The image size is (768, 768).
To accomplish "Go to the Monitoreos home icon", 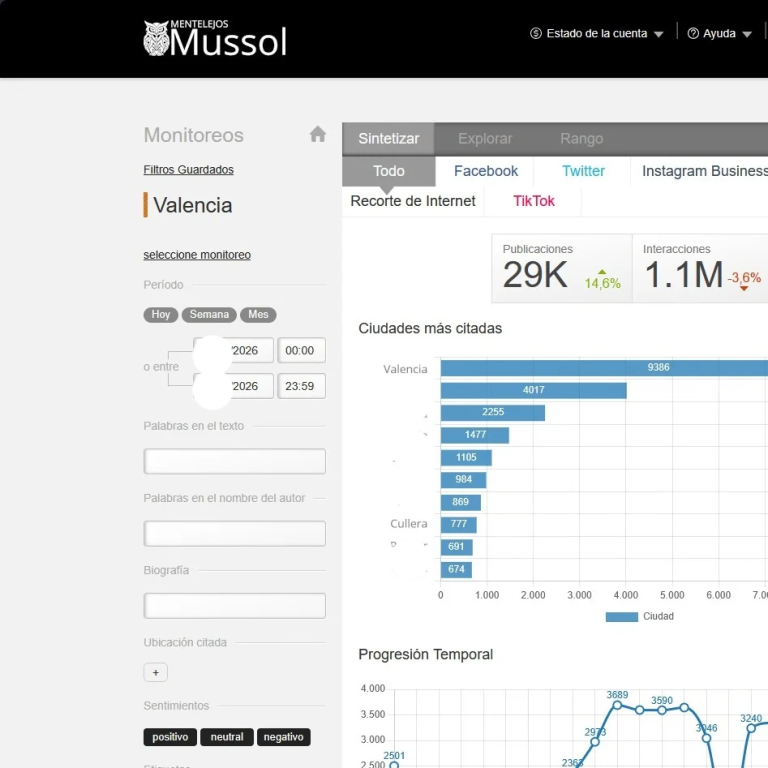I will click(x=317, y=134).
